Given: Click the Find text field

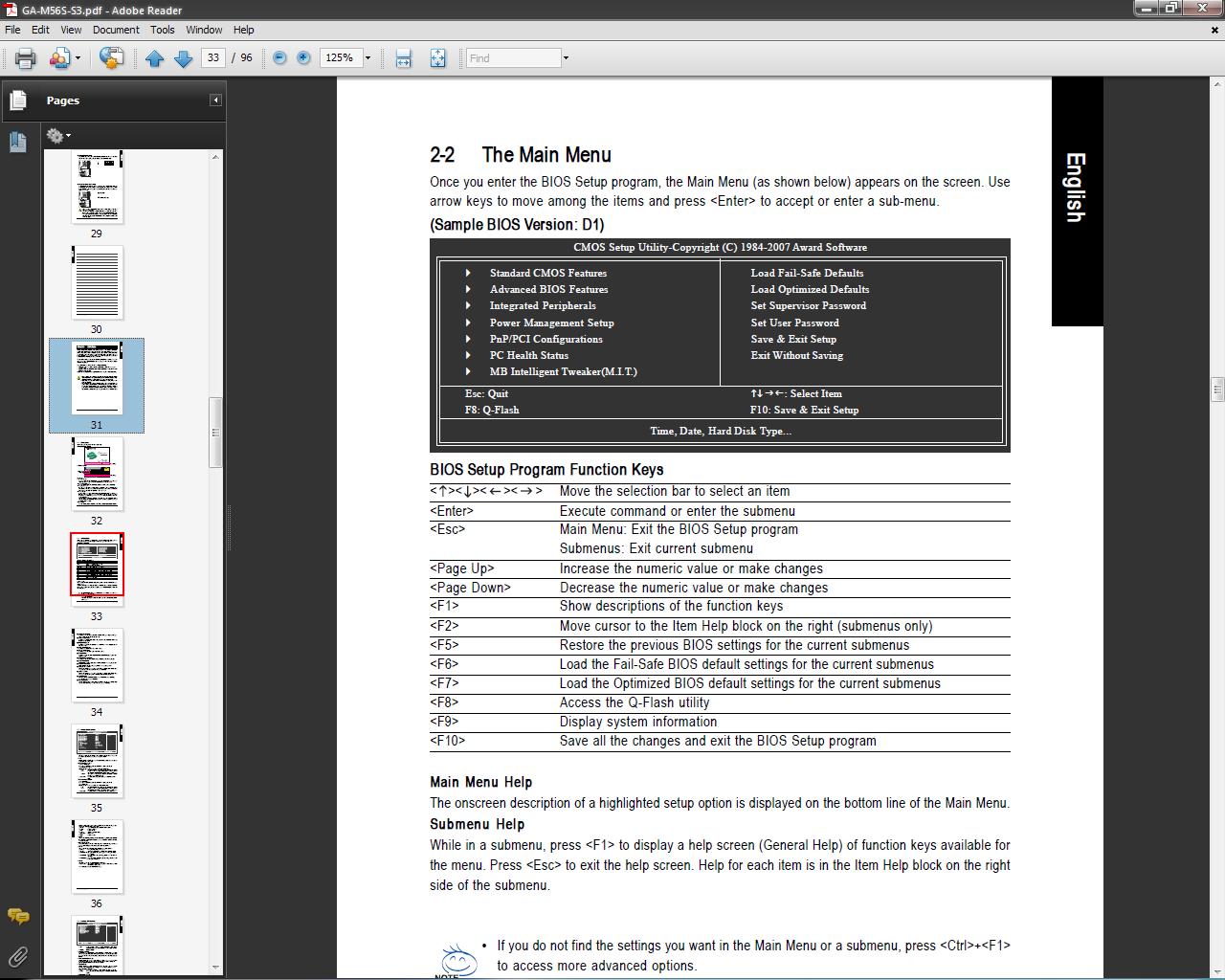Looking at the screenshot, I should click(x=513, y=58).
